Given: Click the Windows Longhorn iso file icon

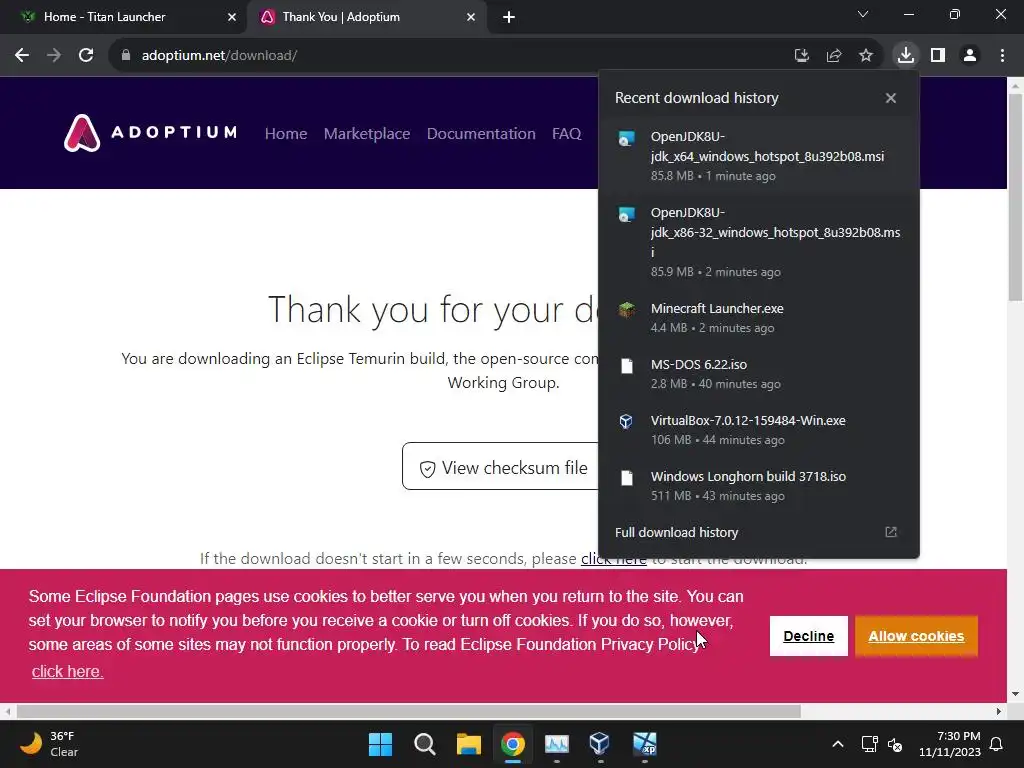Looking at the screenshot, I should (x=626, y=477).
